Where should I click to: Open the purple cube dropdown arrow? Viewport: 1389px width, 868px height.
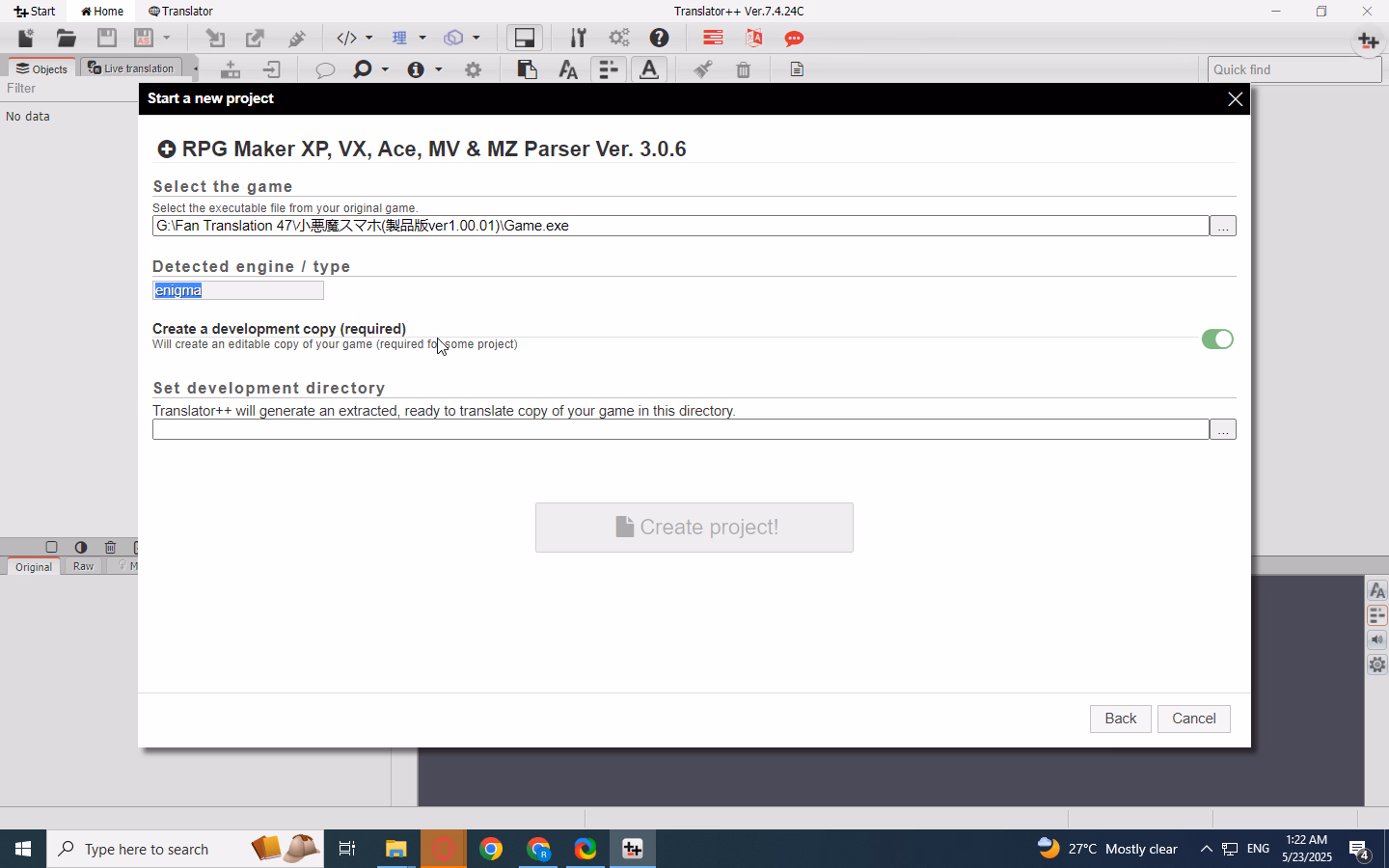[476, 38]
